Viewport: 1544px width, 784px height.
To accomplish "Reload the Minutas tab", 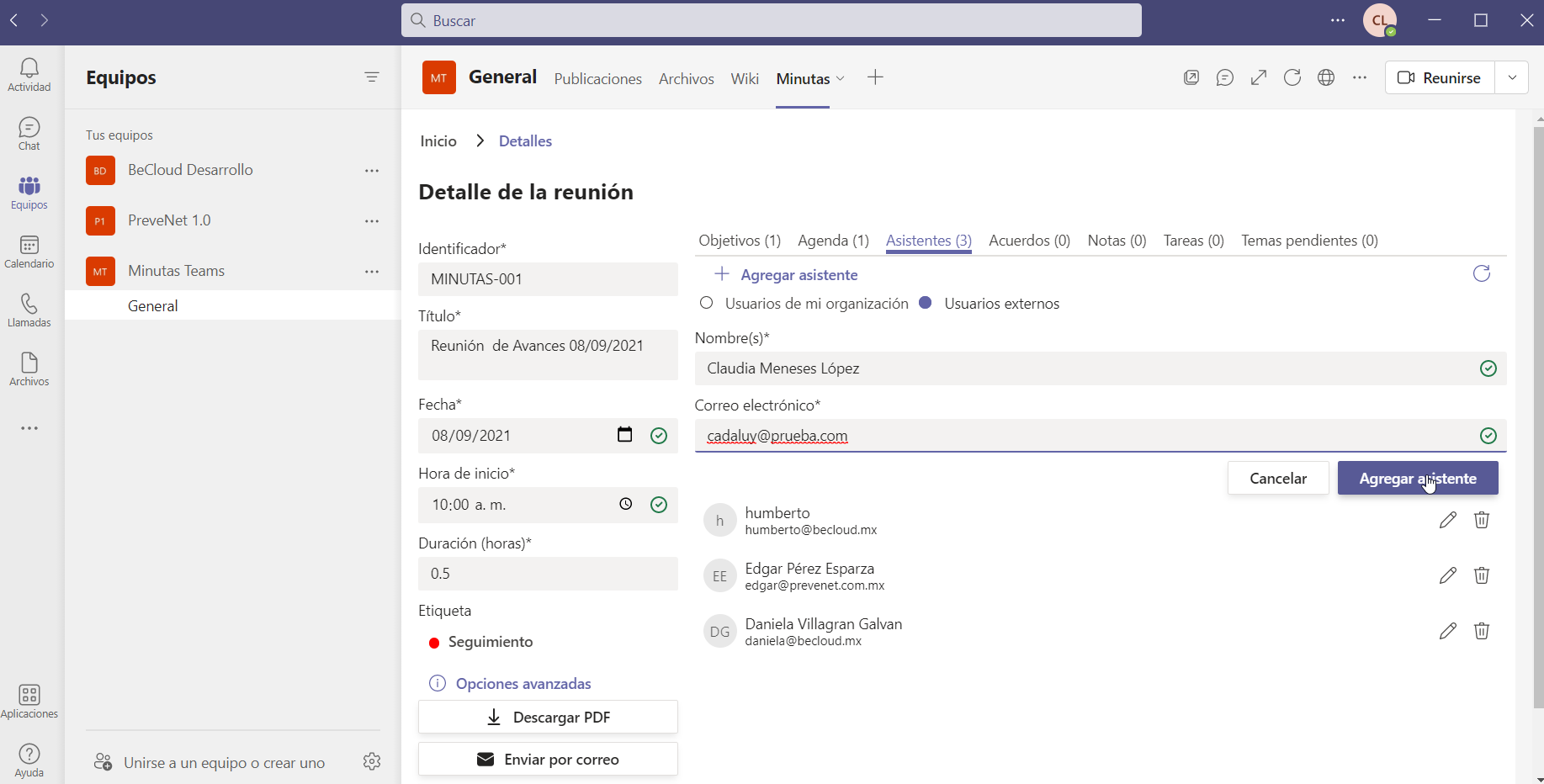I will coord(1292,77).
